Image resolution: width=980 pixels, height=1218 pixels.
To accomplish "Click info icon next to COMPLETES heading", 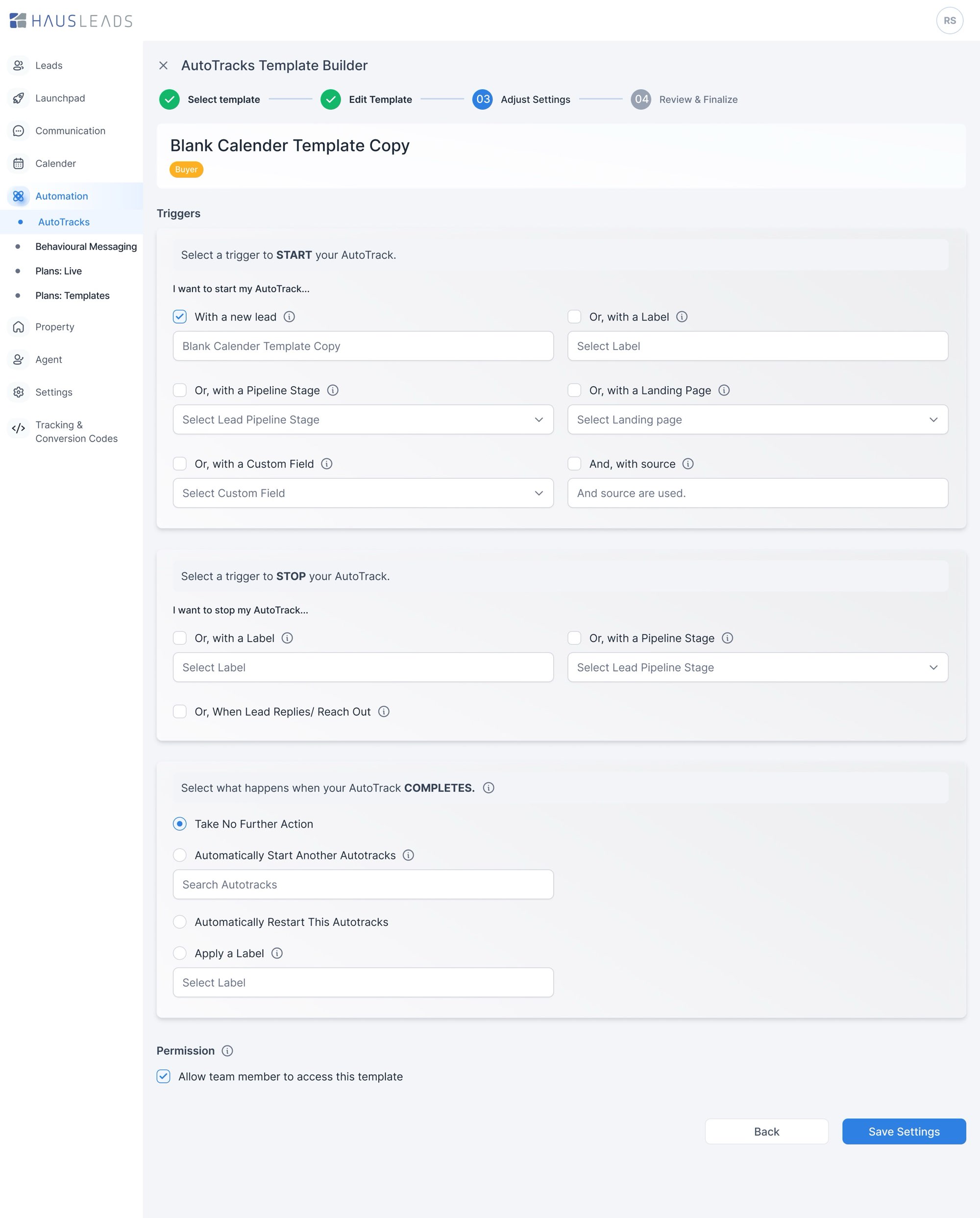I will [x=489, y=788].
